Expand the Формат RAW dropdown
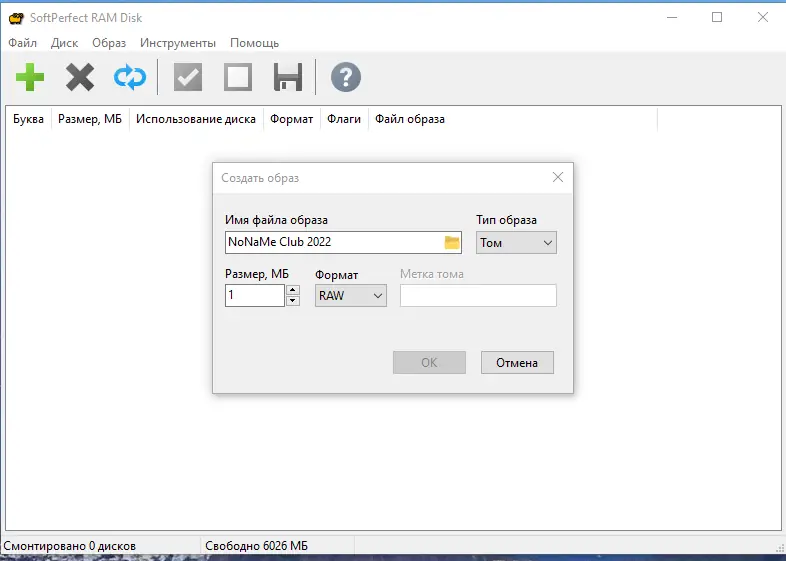Viewport: 786px width, 561px height. coord(351,296)
